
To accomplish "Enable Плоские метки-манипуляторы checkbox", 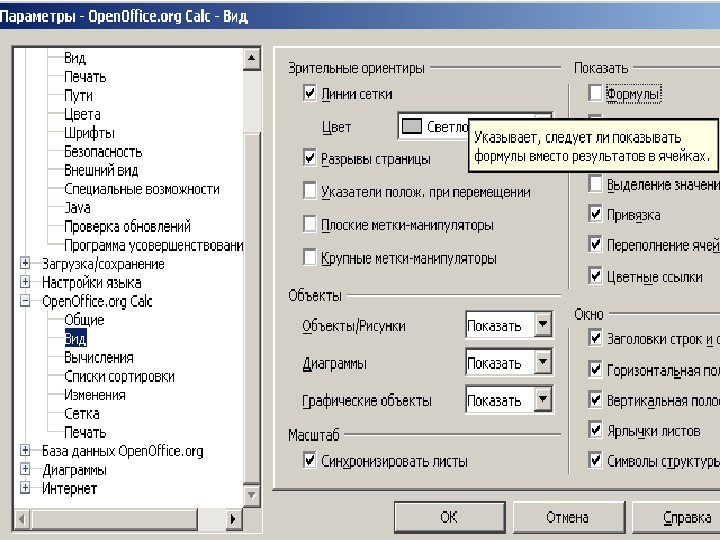I will 309,224.
